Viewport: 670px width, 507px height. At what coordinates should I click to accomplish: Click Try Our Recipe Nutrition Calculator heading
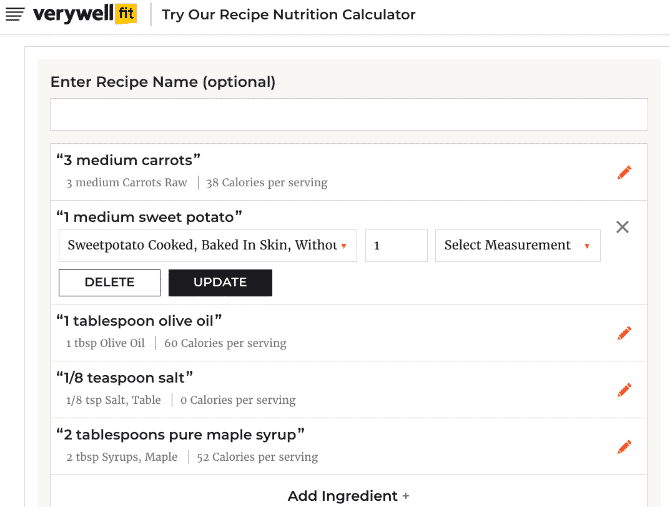click(x=289, y=15)
